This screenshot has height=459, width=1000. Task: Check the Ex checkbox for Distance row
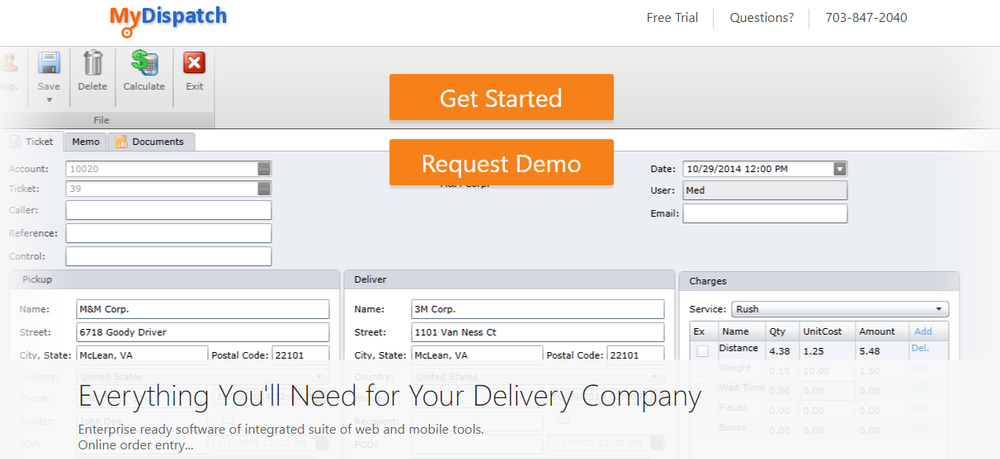[702, 351]
